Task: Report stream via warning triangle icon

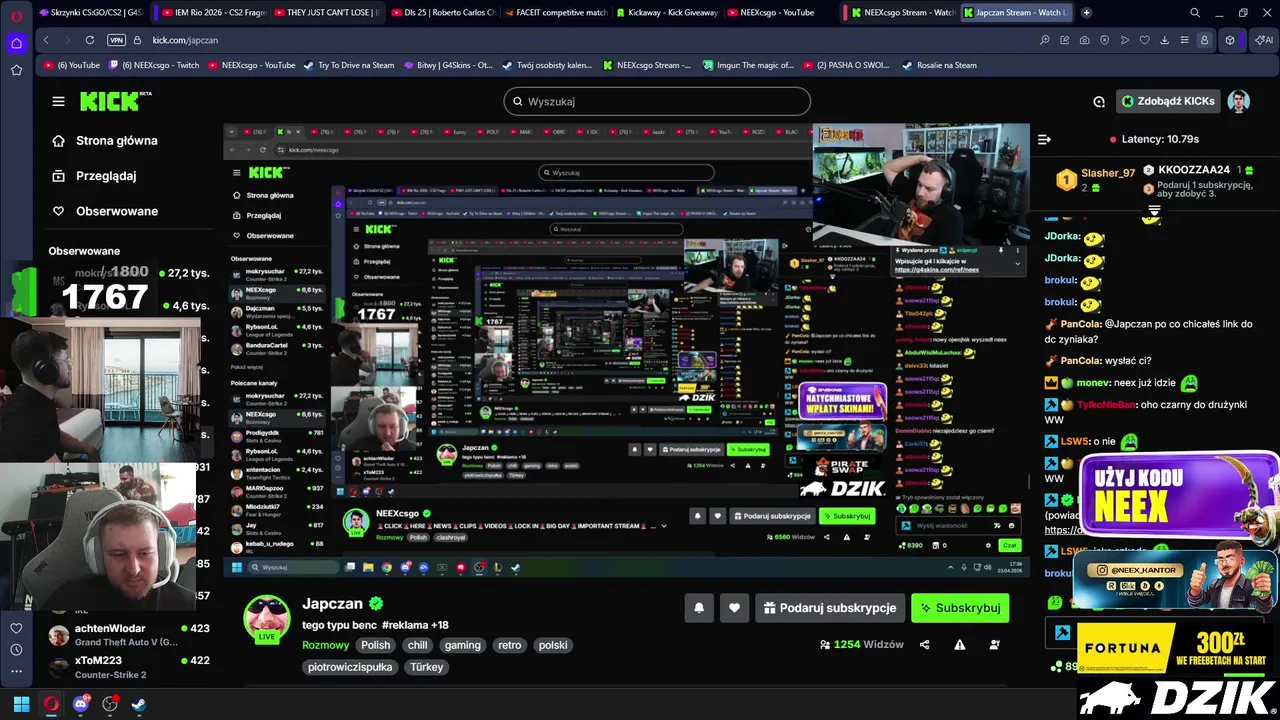Action: (x=960, y=645)
